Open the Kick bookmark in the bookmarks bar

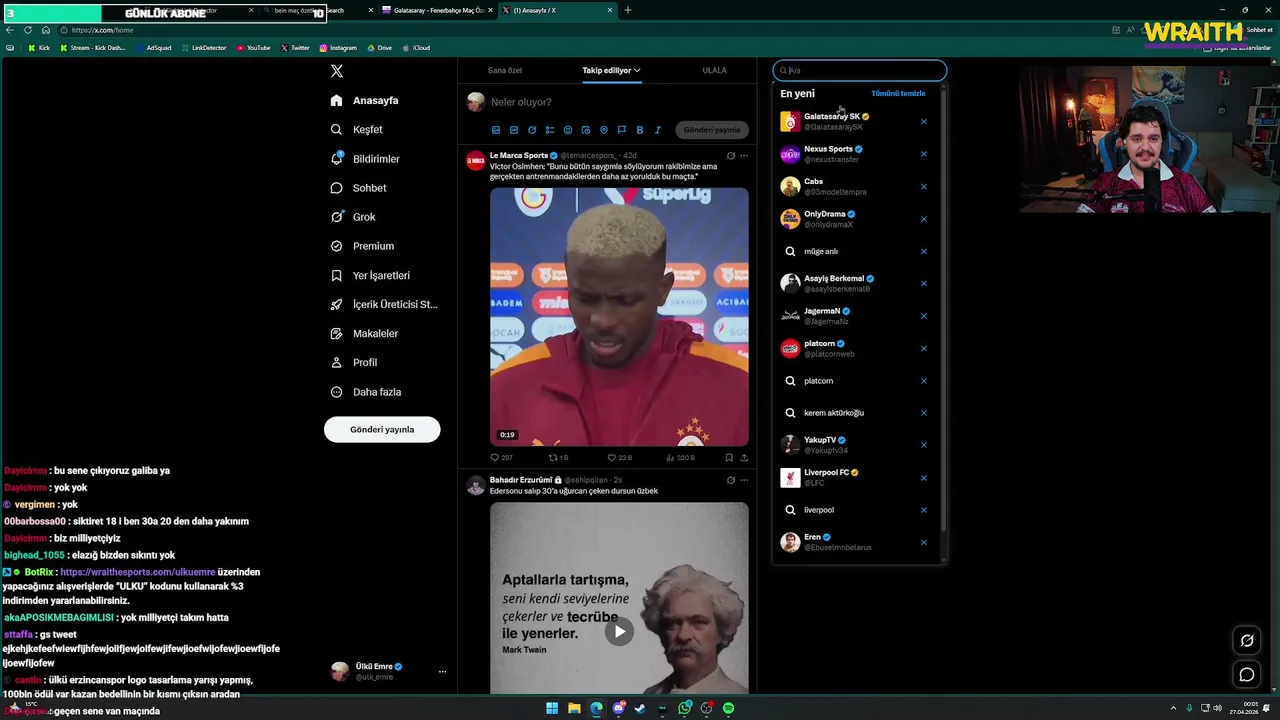tap(39, 48)
